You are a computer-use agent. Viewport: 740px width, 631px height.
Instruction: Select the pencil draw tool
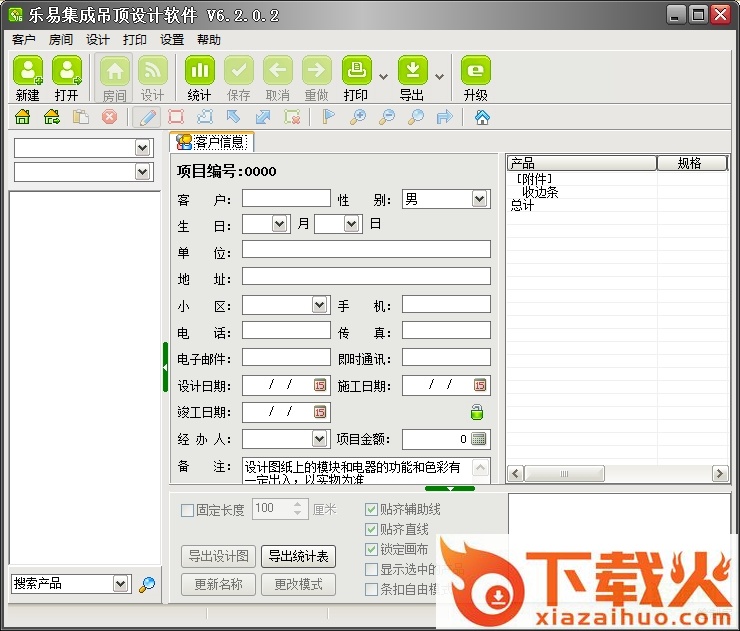pos(147,117)
